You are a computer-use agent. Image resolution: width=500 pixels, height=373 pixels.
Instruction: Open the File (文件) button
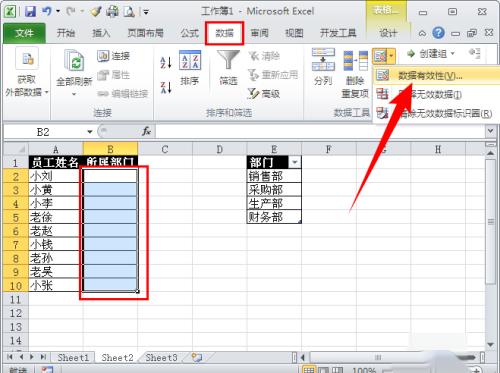coord(24,33)
